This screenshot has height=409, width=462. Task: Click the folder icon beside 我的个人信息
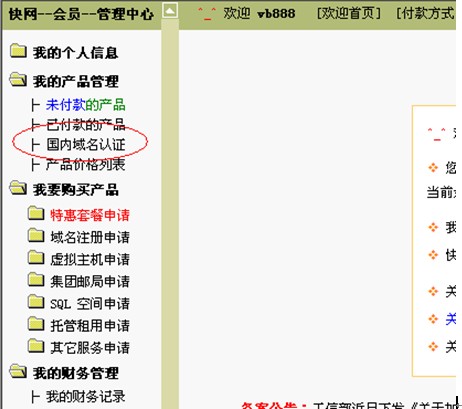(18, 51)
